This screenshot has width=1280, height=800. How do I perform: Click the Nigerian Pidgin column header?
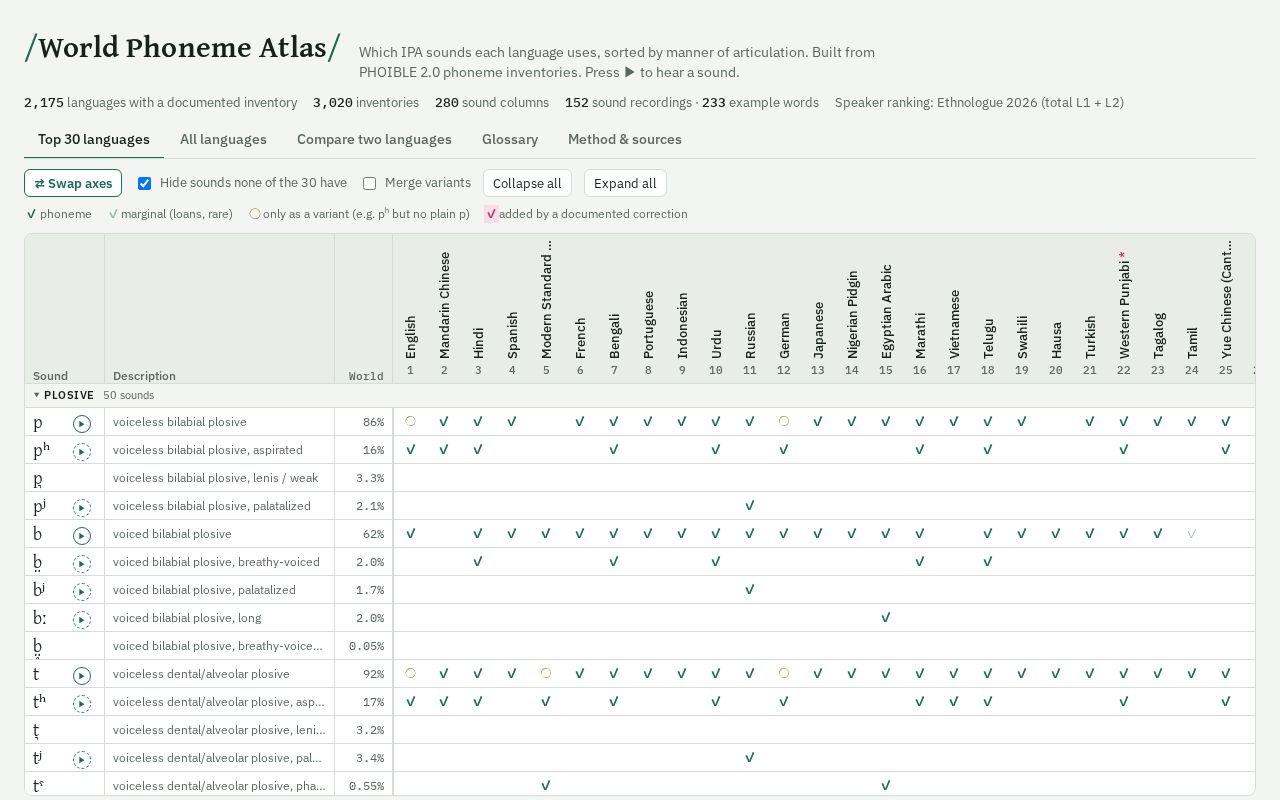coord(852,314)
